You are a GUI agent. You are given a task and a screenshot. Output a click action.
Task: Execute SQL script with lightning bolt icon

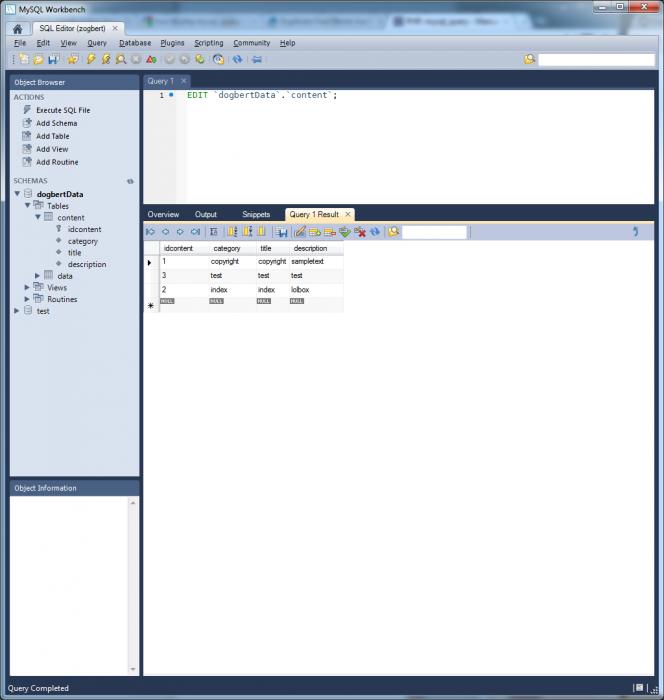[91, 59]
